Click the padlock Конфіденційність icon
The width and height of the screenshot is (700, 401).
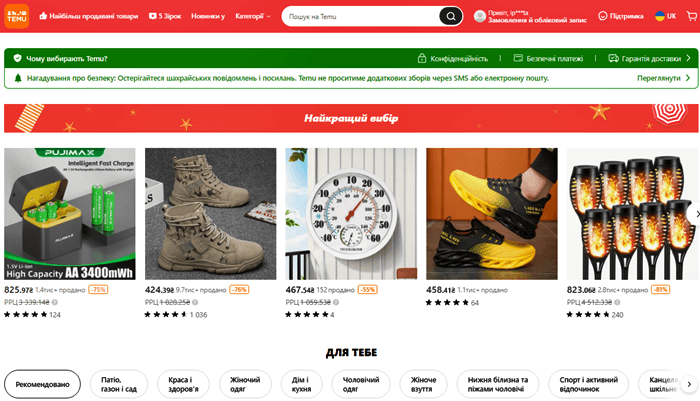421,58
